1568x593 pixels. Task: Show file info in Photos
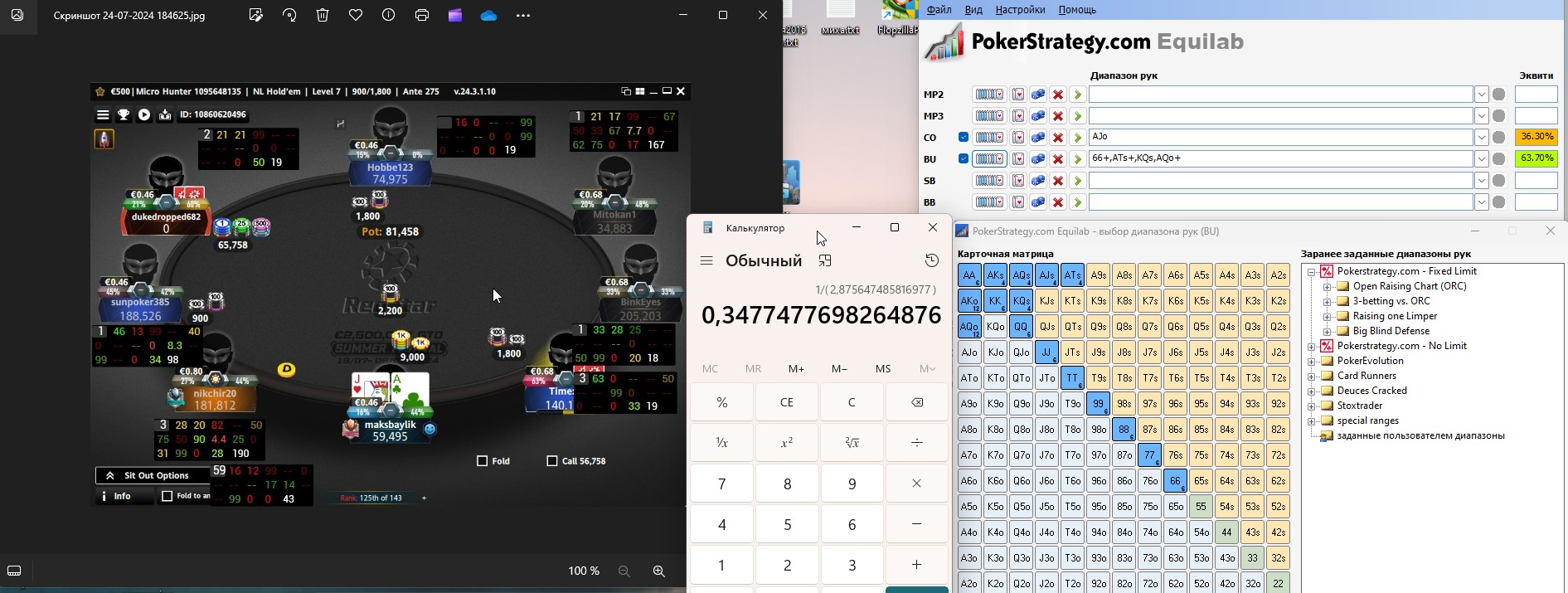click(389, 15)
